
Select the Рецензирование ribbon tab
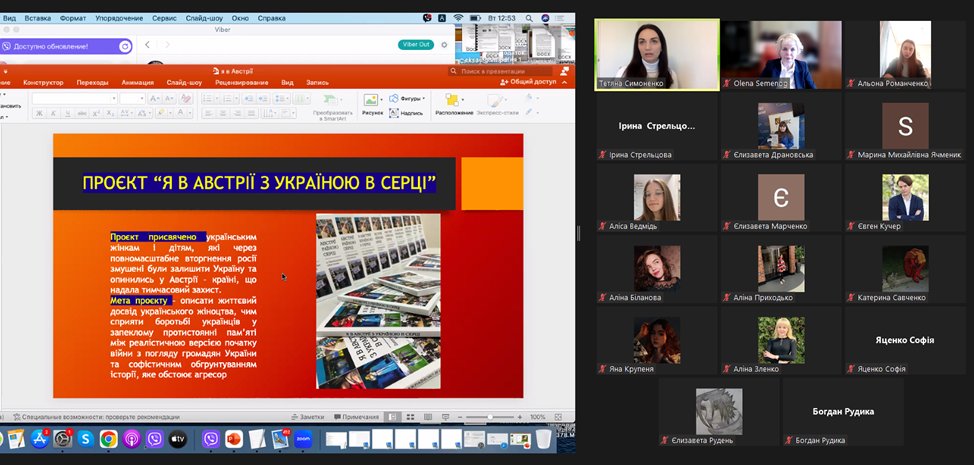pos(242,83)
